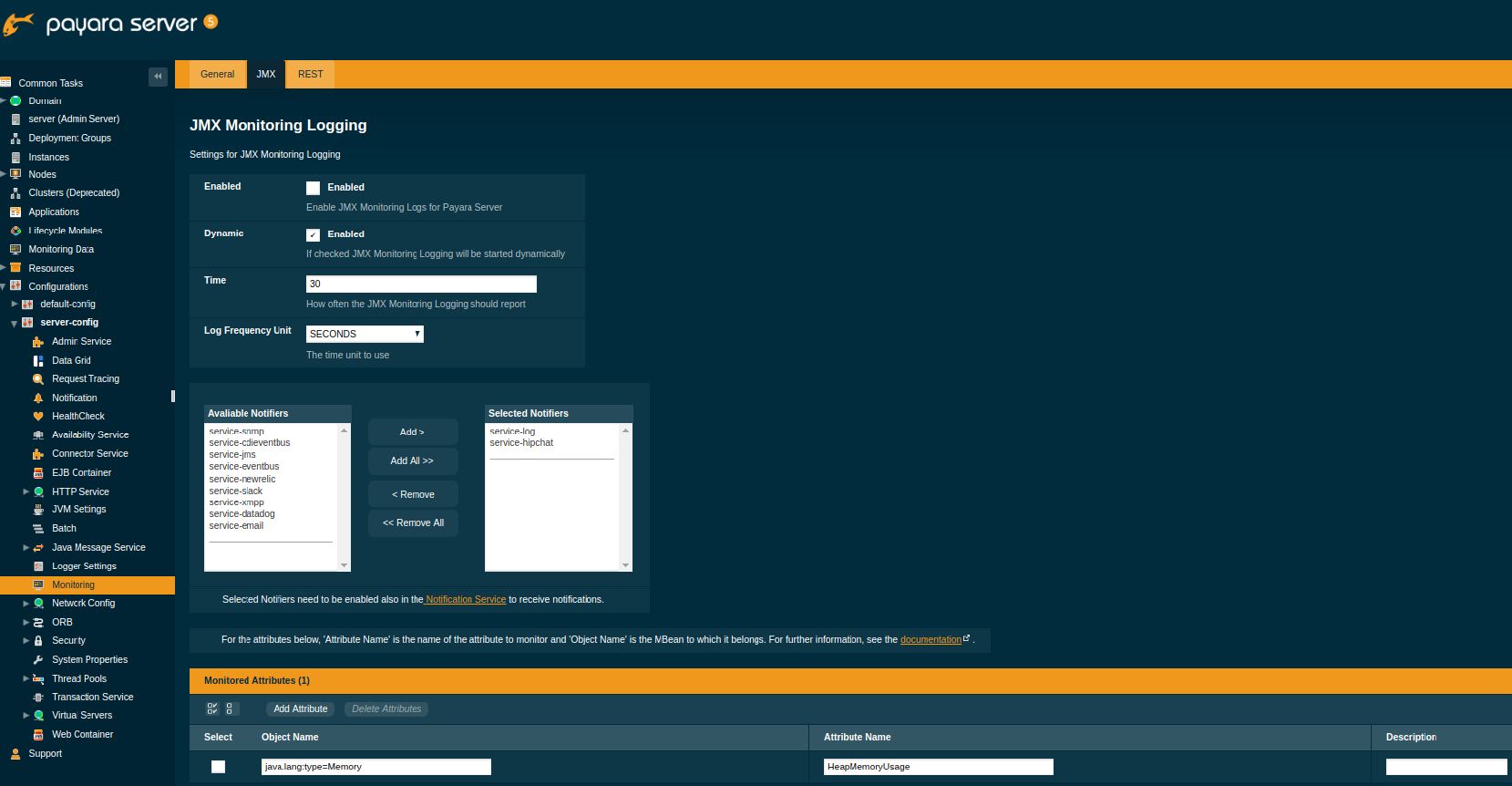This screenshot has height=786, width=1512.
Task: Click the Object Name input field
Action: pos(375,767)
